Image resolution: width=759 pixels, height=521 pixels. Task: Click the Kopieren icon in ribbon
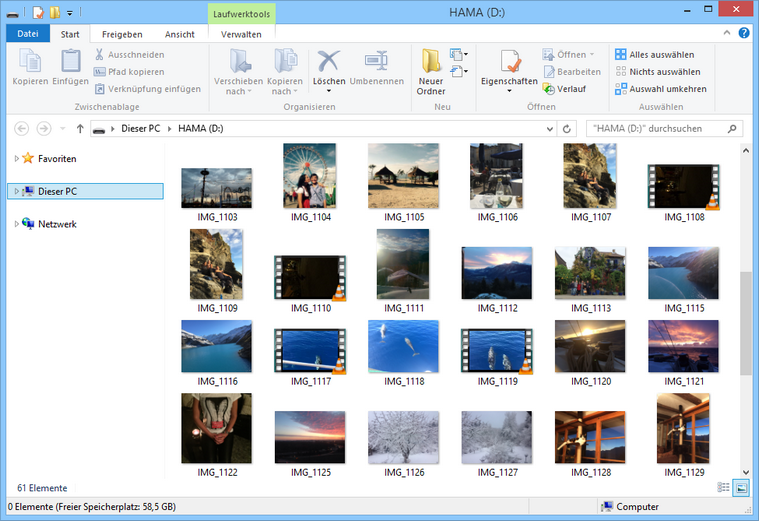[30, 62]
